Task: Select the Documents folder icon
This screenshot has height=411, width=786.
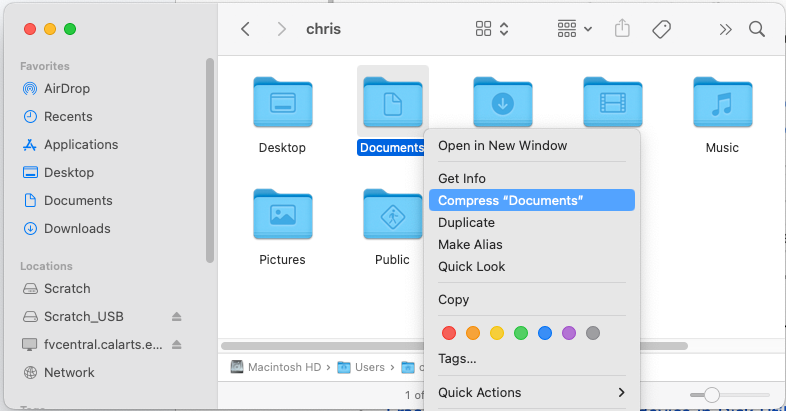Action: click(392, 102)
